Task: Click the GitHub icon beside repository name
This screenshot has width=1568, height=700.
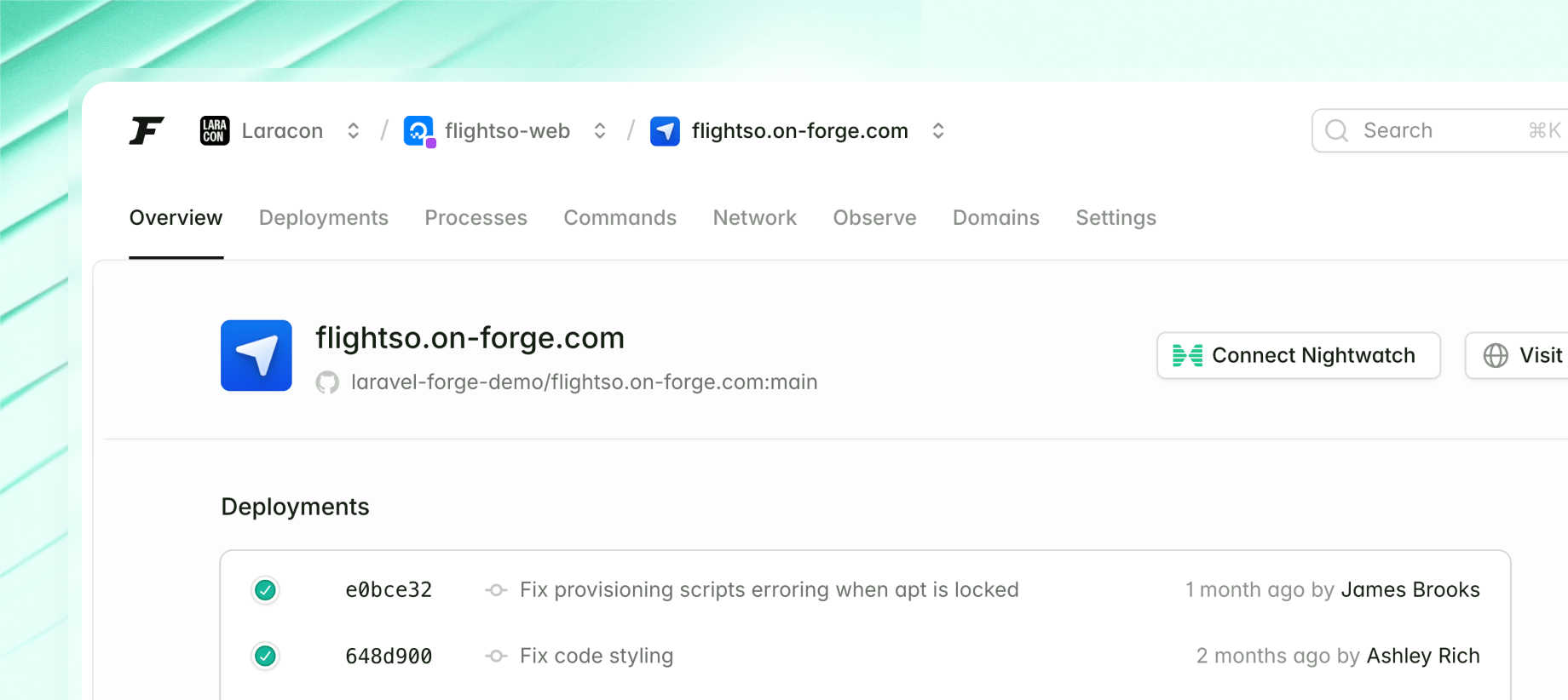Action: coord(327,382)
